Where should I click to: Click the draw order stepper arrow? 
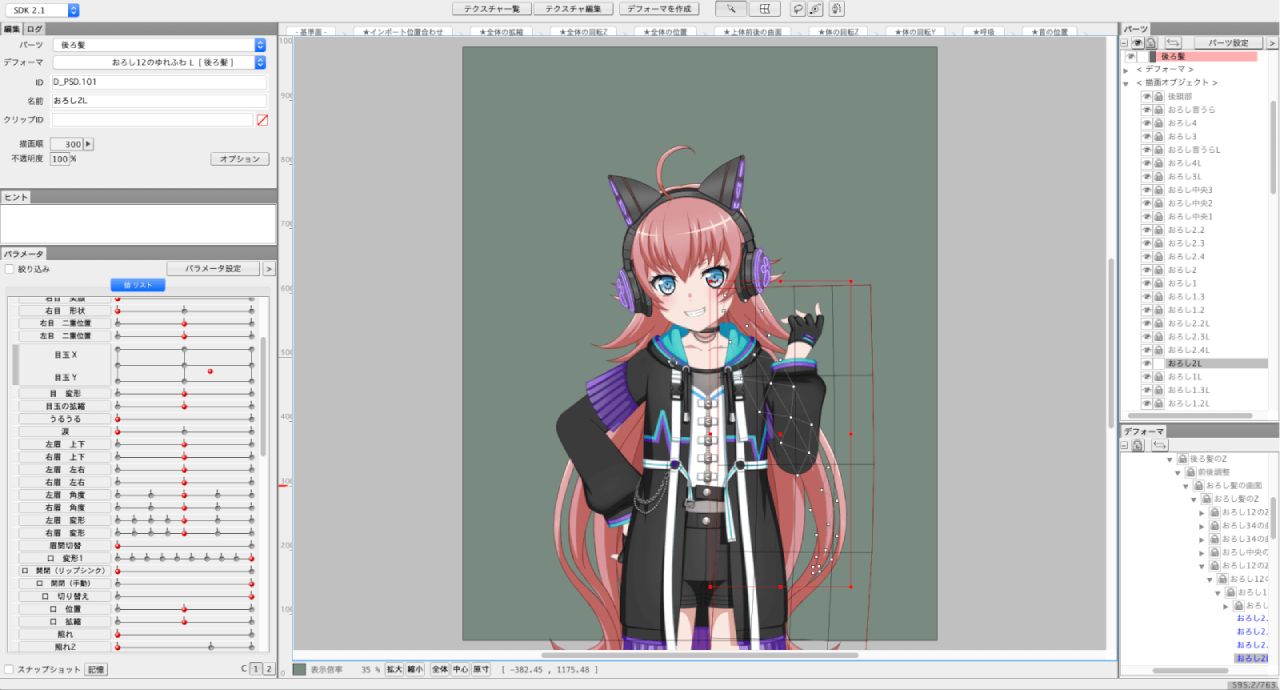click(x=88, y=144)
